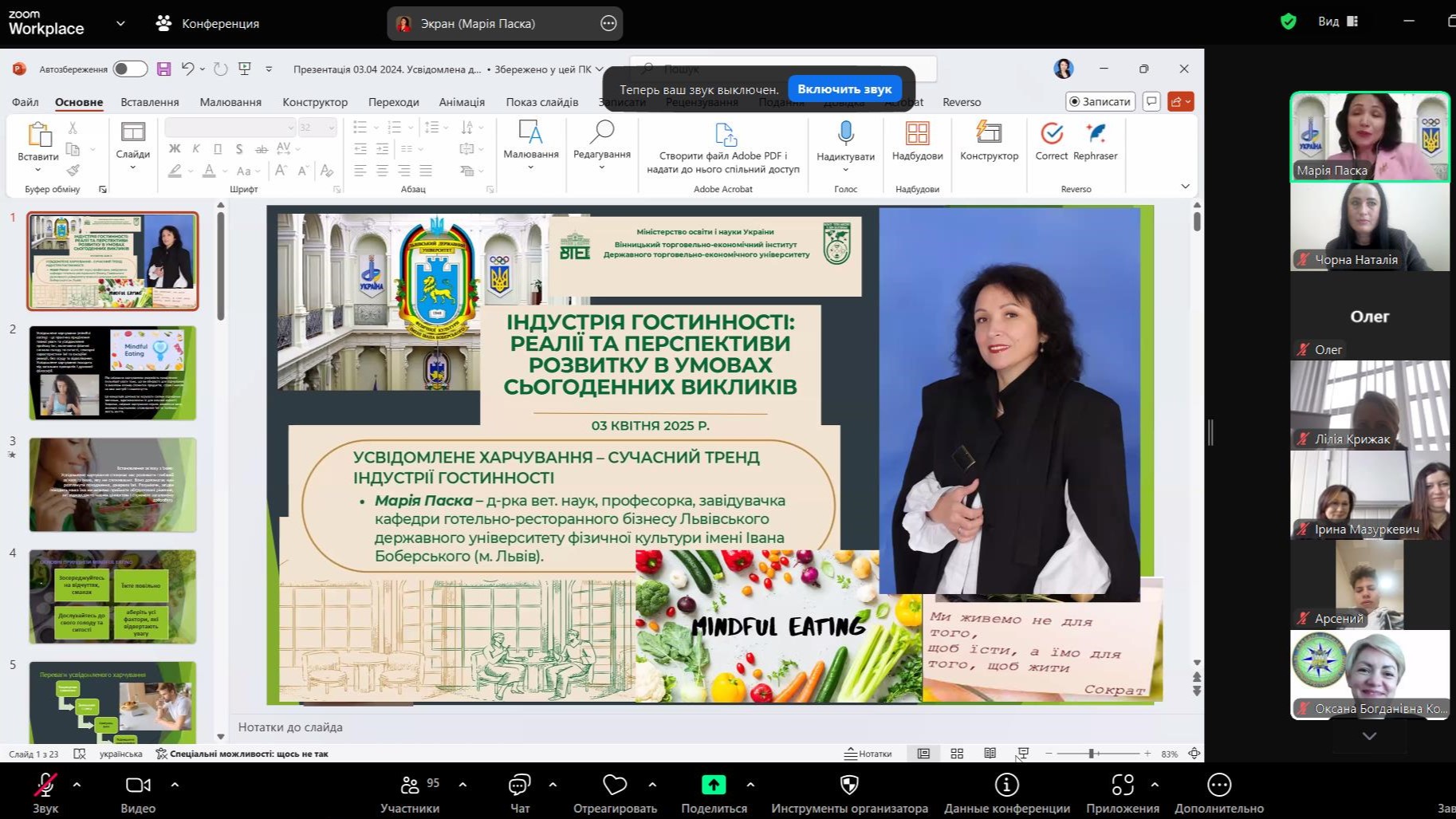Click the Отреагировать heart icon
The image size is (1456, 819).
pos(615,786)
